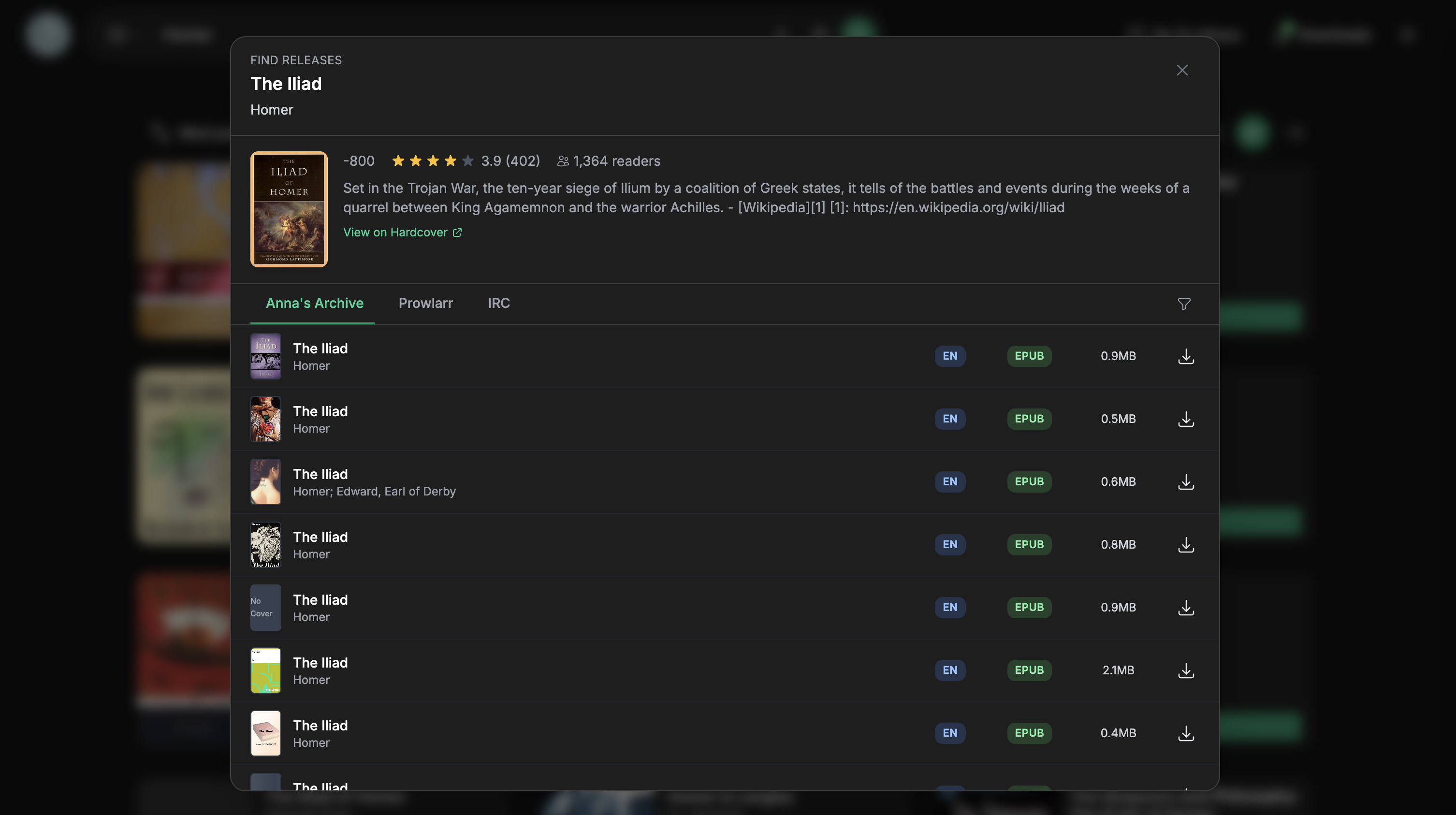Download the 2.1MB Iliad EPUB release
1456x815 pixels.
1186,670
